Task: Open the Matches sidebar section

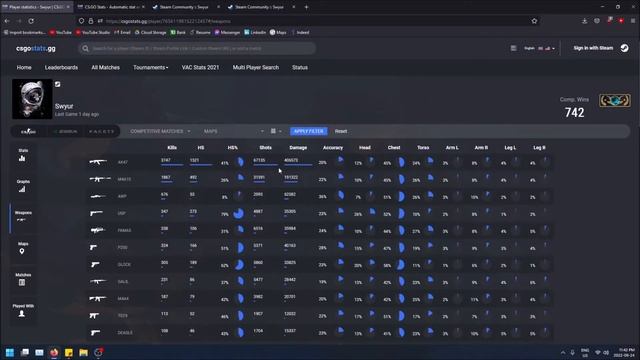Action: pos(22,279)
